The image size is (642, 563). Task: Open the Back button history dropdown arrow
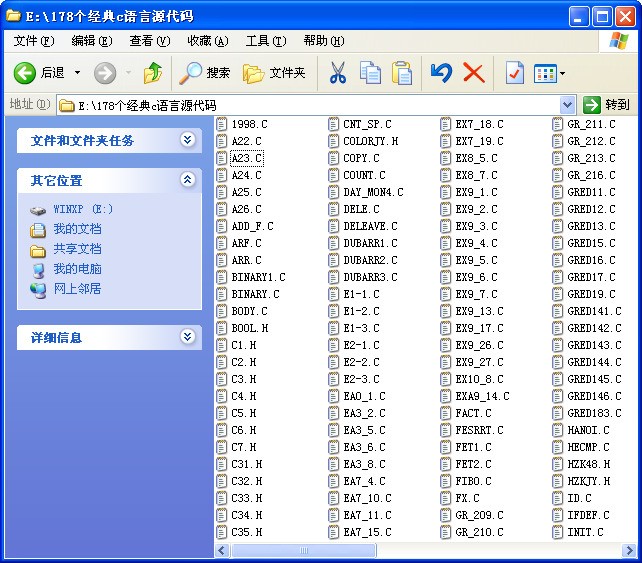click(77, 73)
